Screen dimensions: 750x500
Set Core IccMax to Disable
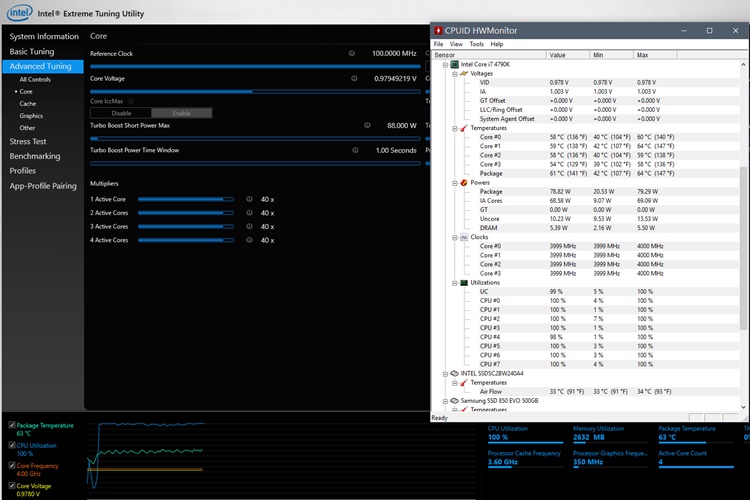(x=121, y=113)
